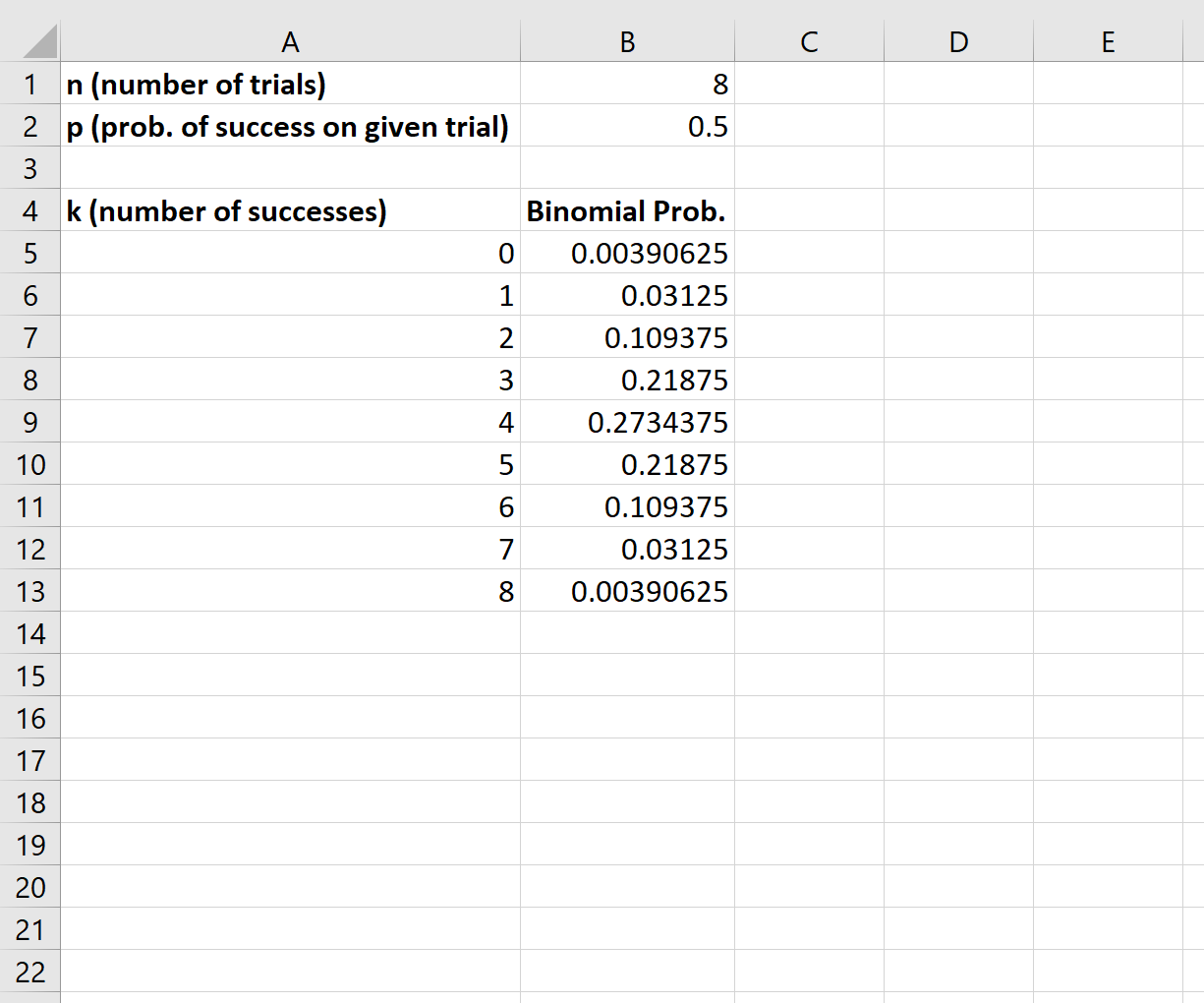Click cell containing p (prob. of success)
Image resolution: width=1204 pixels, height=1003 pixels.
291,126
